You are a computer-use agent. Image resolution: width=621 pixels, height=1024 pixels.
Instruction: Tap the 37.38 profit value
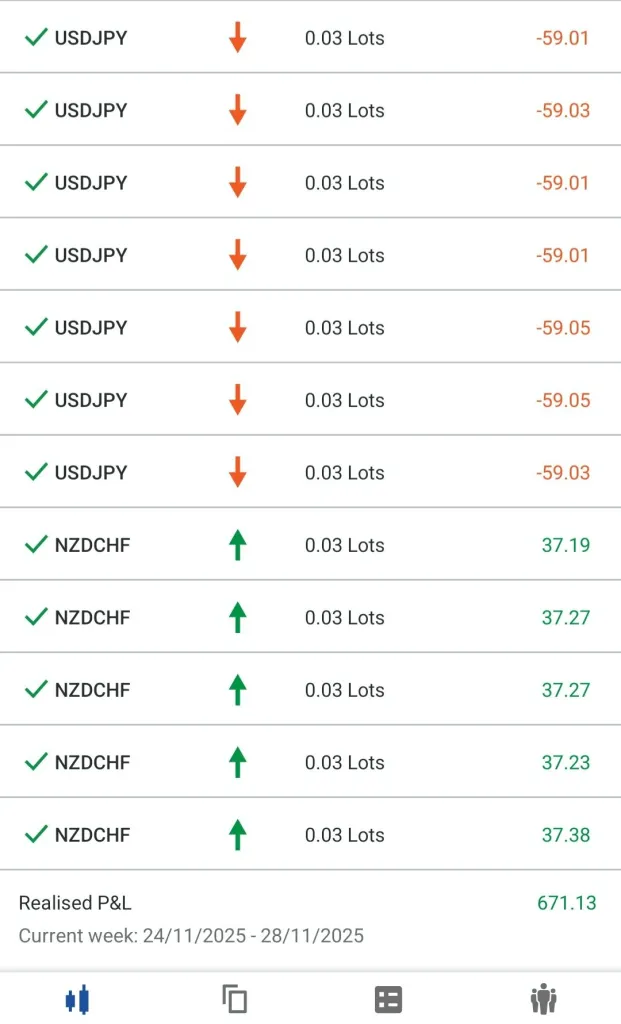[566, 835]
